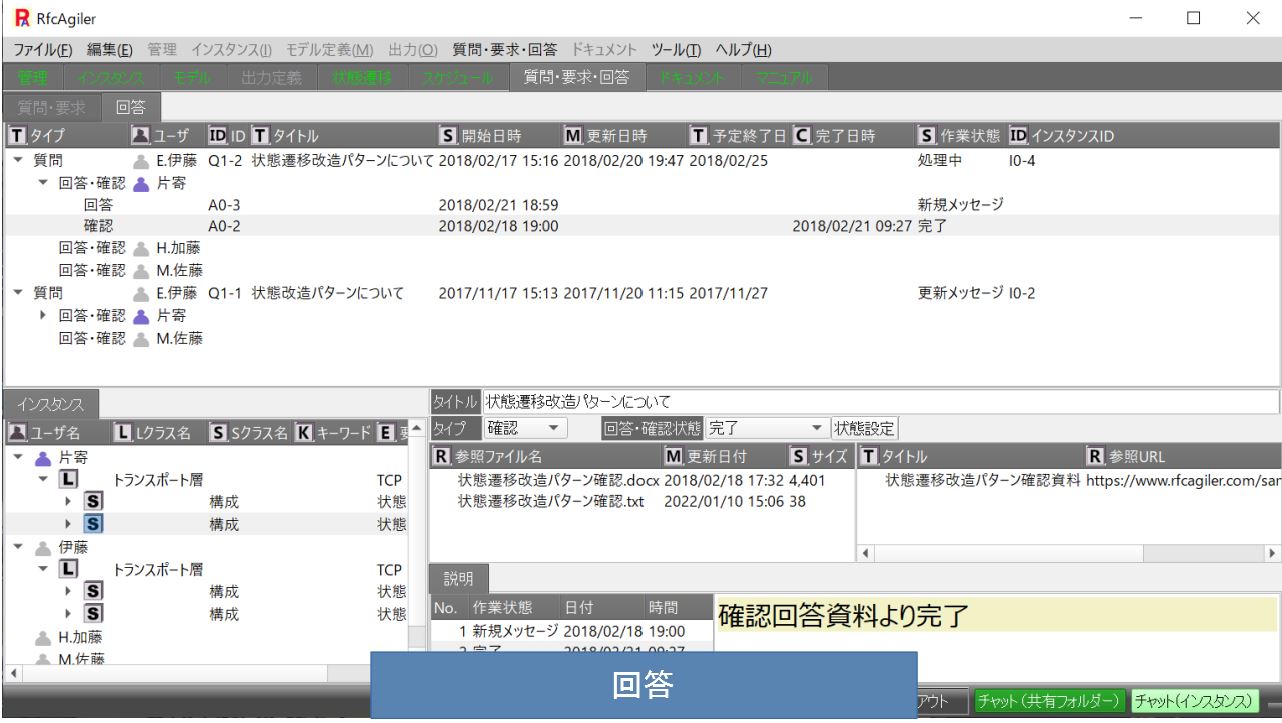Click the K icon of the キーワード header
Image resolution: width=1282 pixels, height=723 pixels.
pyautogui.click(x=304, y=431)
